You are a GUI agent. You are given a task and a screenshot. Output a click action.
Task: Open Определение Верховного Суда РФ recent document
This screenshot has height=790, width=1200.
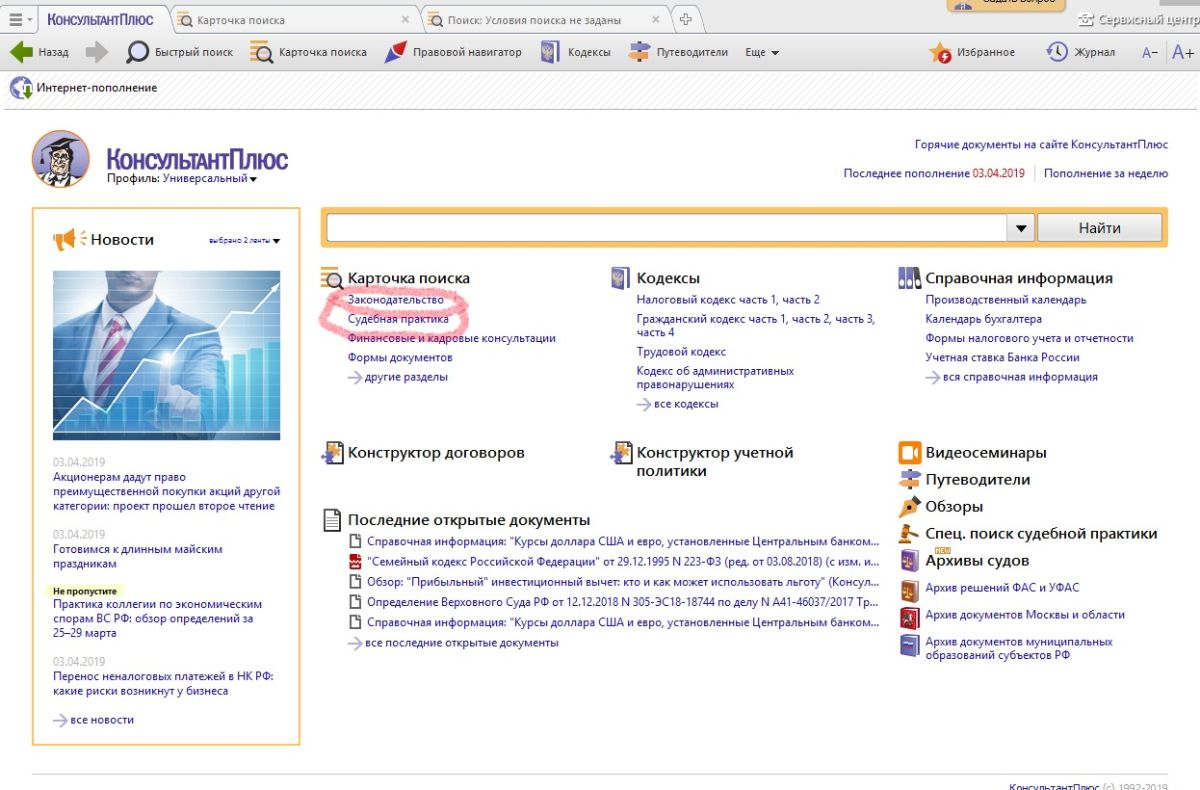click(x=623, y=602)
